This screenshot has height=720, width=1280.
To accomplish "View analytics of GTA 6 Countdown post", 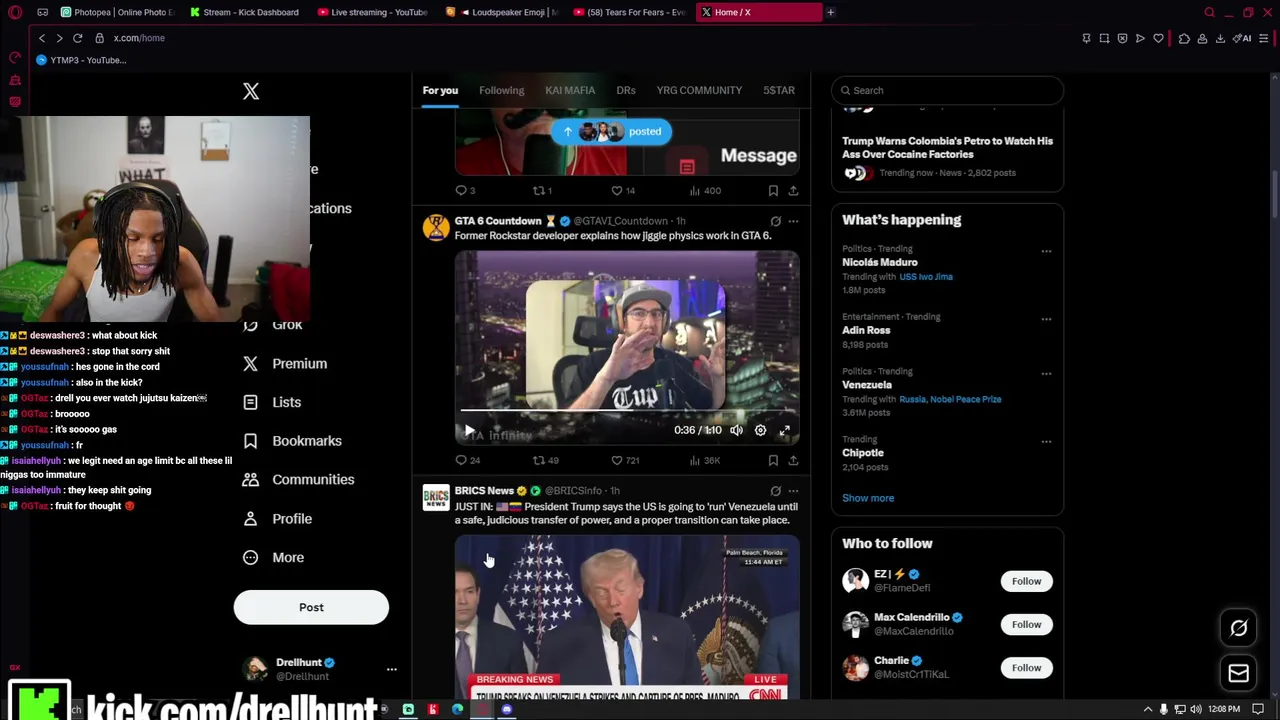I will pyautogui.click(x=704, y=460).
